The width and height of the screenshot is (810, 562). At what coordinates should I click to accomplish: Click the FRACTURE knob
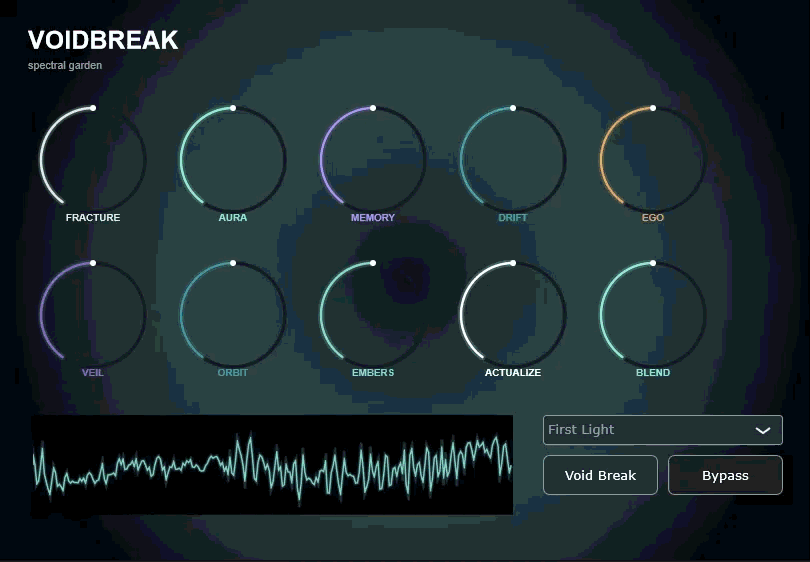93,160
